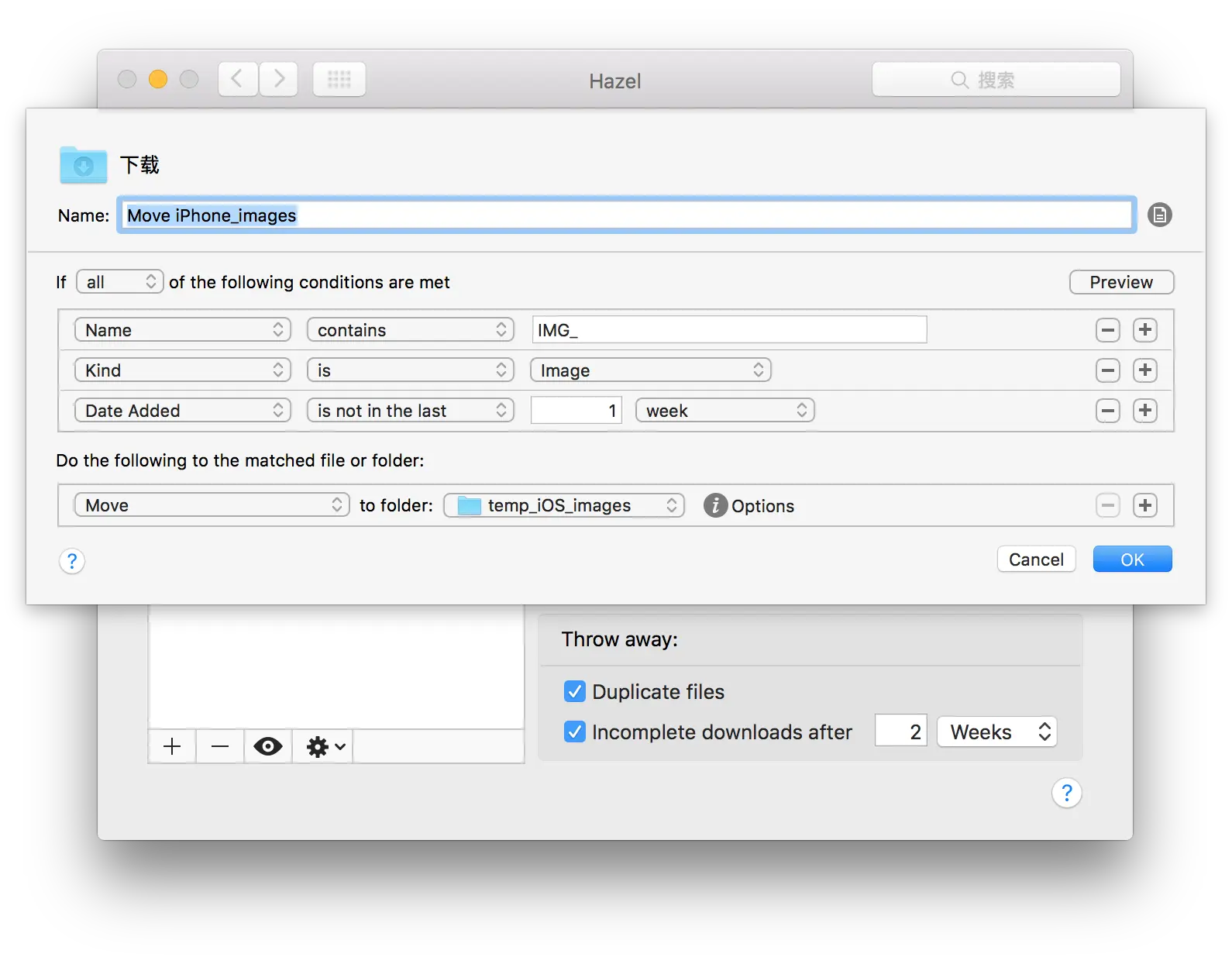1232x964 pixels.
Task: Remove the Name contains condition row
Action: [1108, 330]
